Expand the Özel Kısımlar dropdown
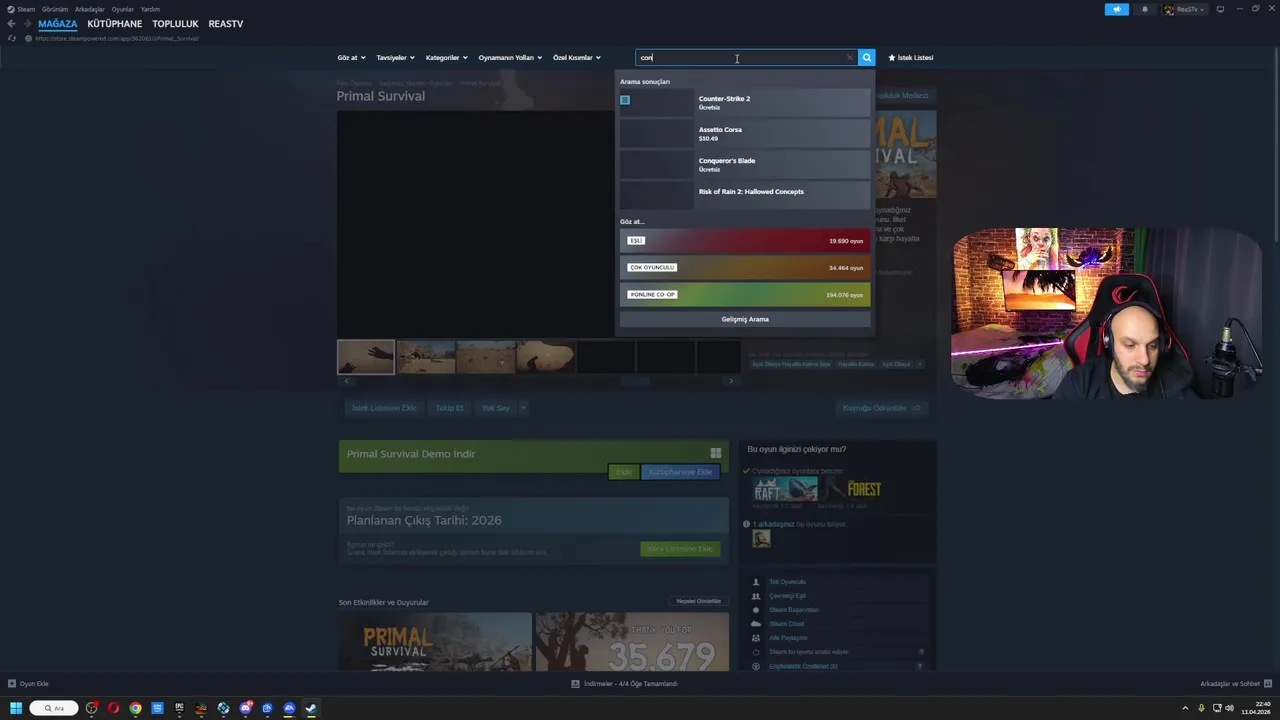Image resolution: width=1280 pixels, height=720 pixels. [x=577, y=57]
